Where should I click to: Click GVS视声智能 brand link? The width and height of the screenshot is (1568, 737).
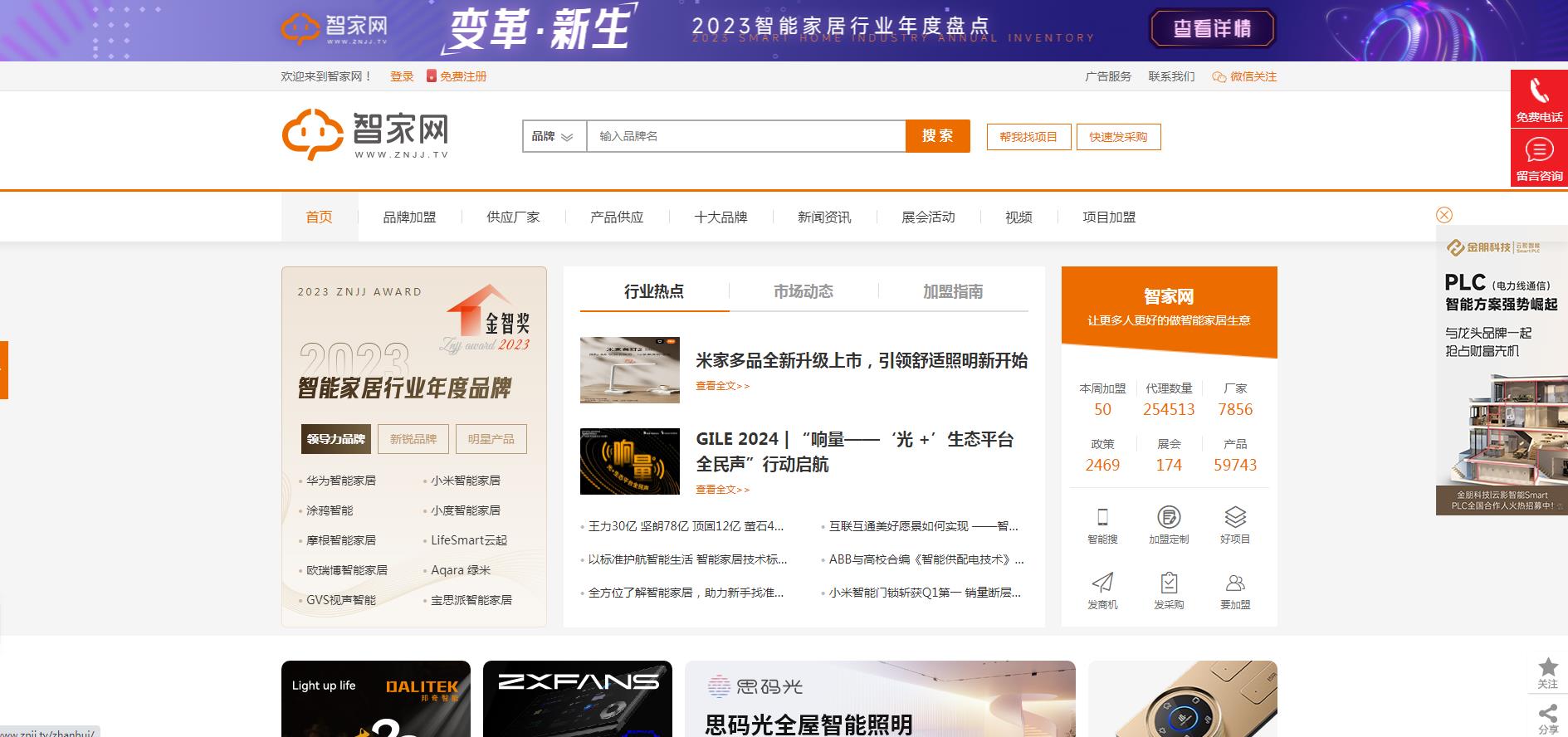click(341, 600)
